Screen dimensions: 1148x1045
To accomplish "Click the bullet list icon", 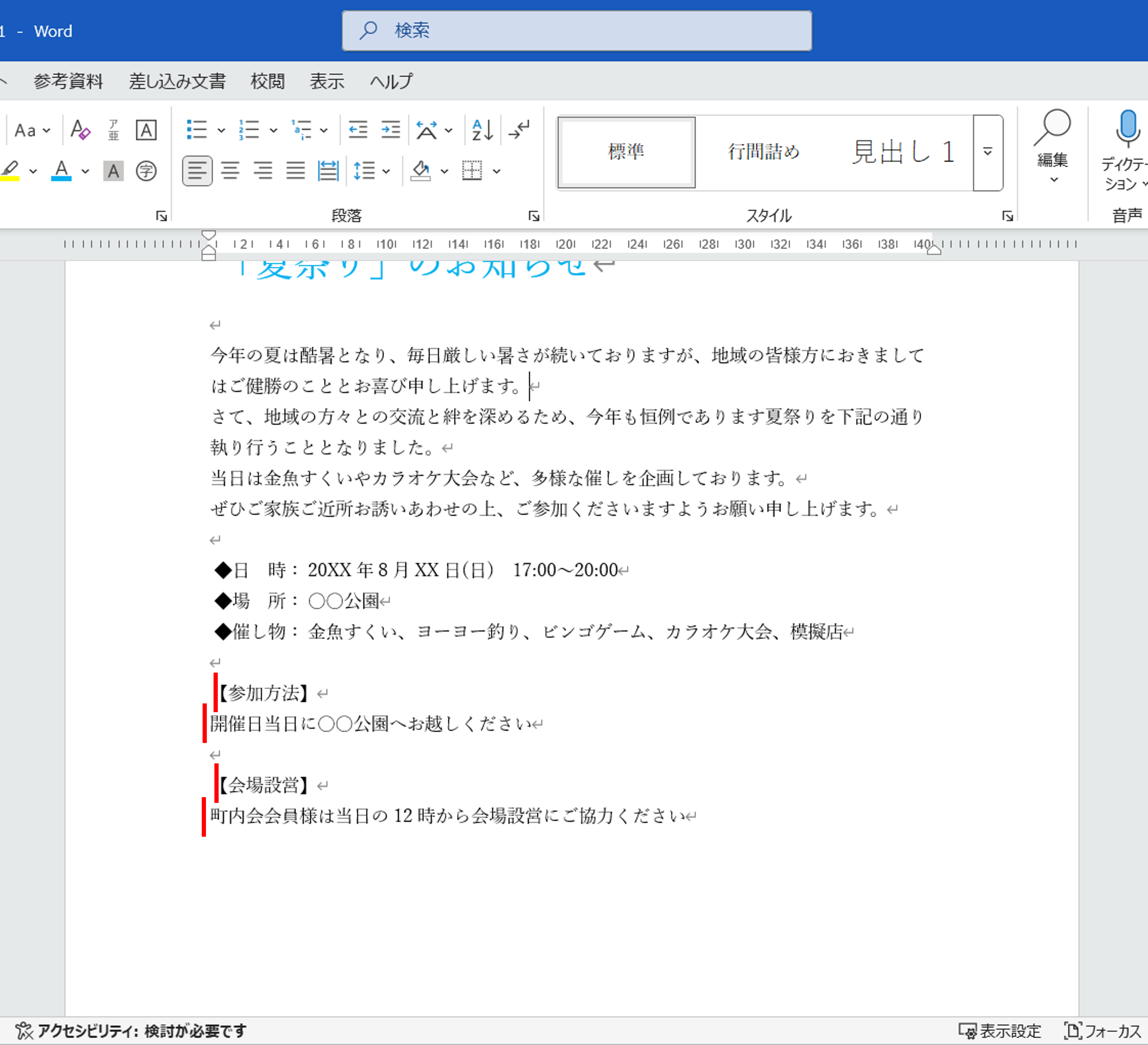I will tap(197, 130).
